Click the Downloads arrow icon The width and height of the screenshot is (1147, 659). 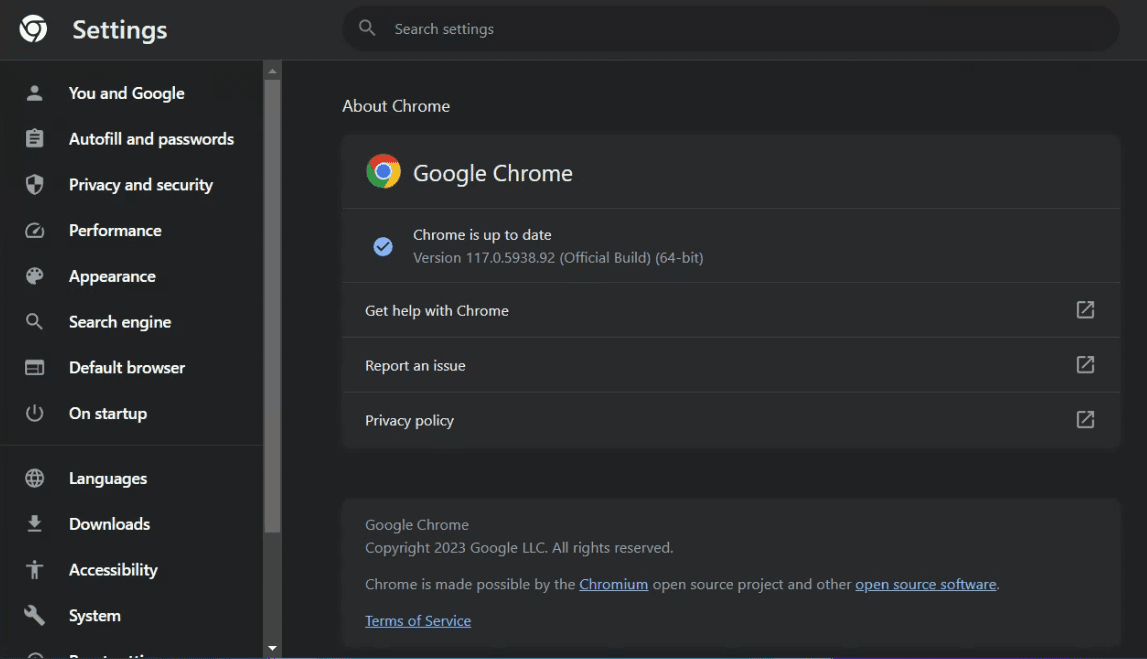34,524
